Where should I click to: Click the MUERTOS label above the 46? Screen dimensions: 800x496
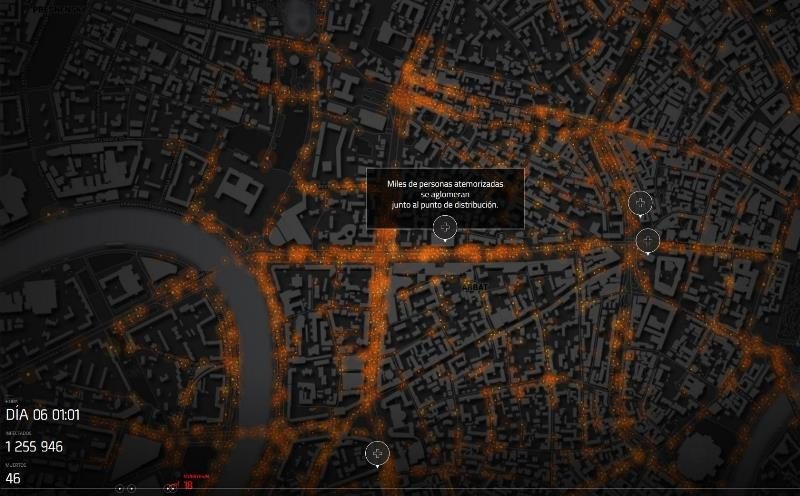tap(14, 465)
